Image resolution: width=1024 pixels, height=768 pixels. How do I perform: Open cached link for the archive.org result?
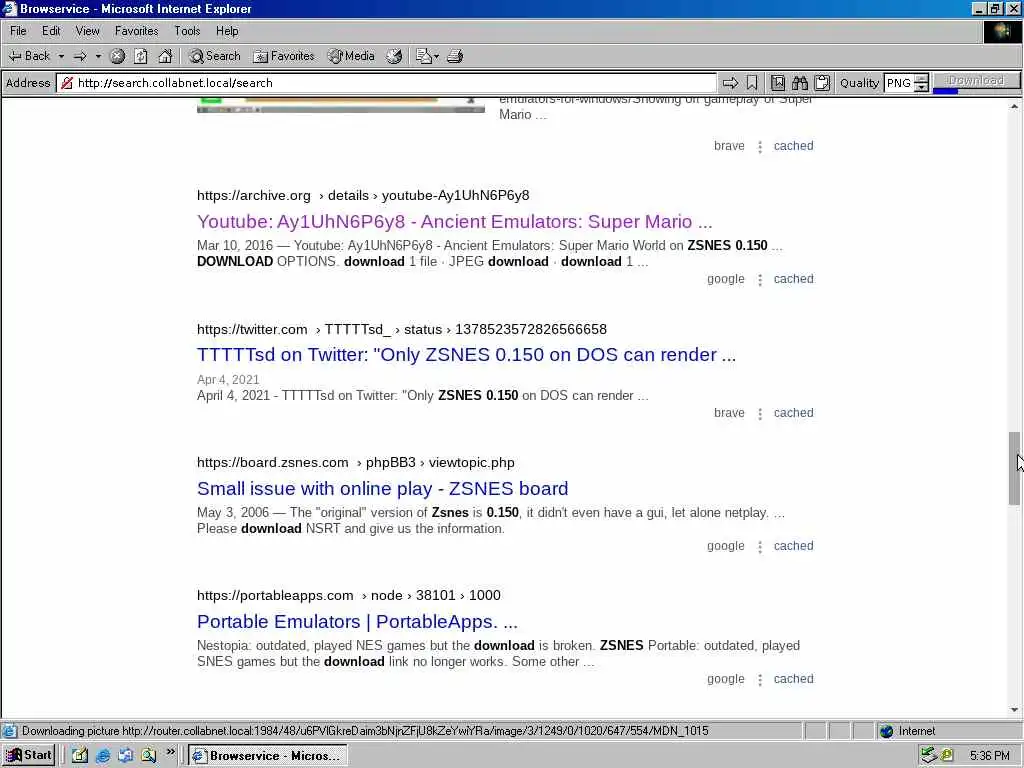793,279
